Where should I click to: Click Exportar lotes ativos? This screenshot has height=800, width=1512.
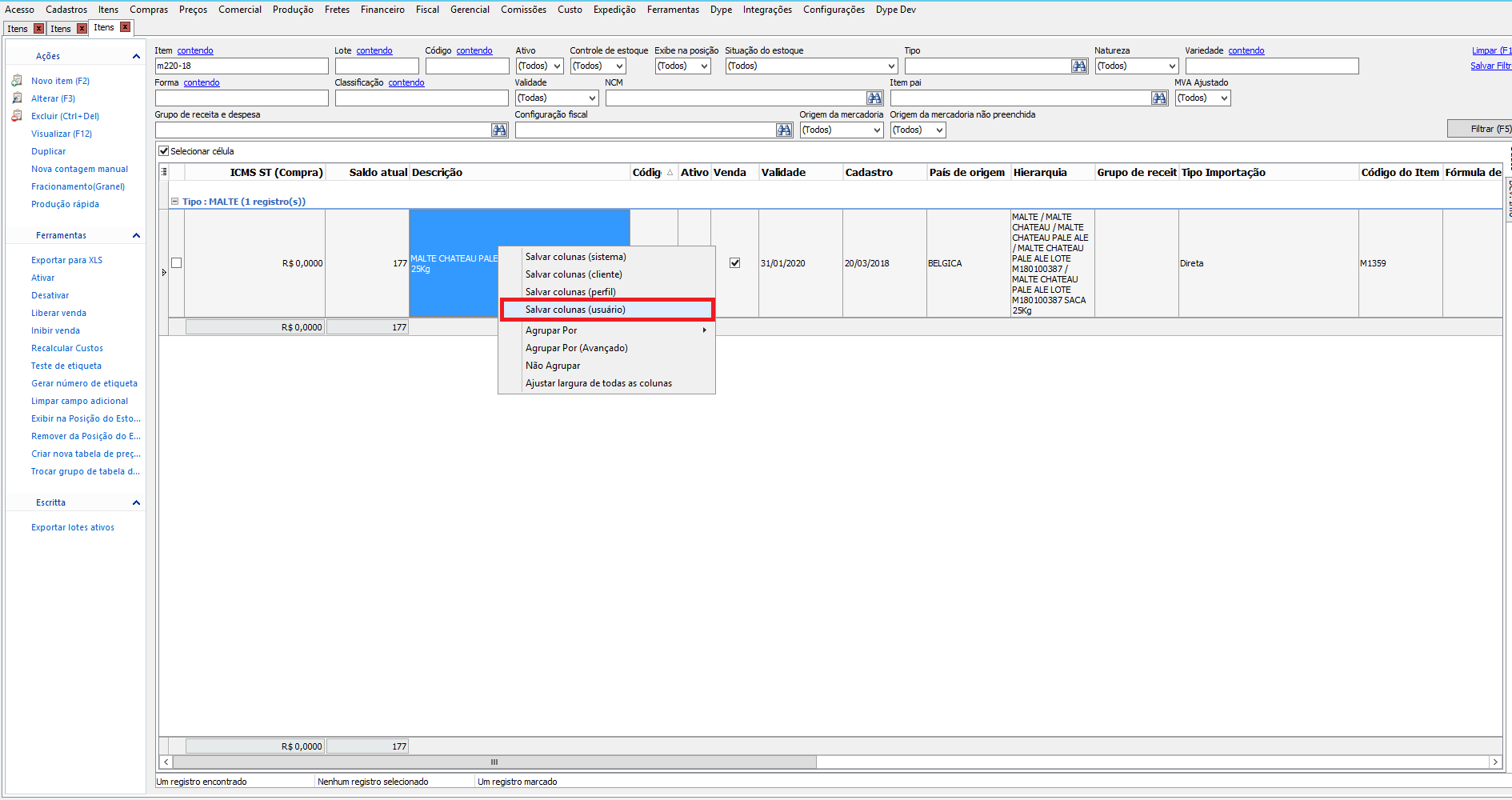[x=73, y=527]
